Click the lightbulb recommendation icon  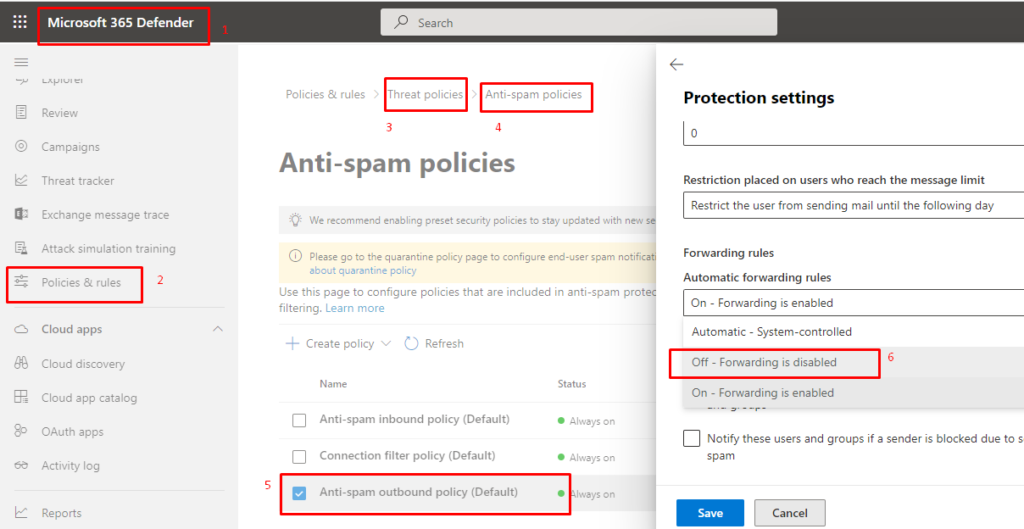(x=296, y=220)
